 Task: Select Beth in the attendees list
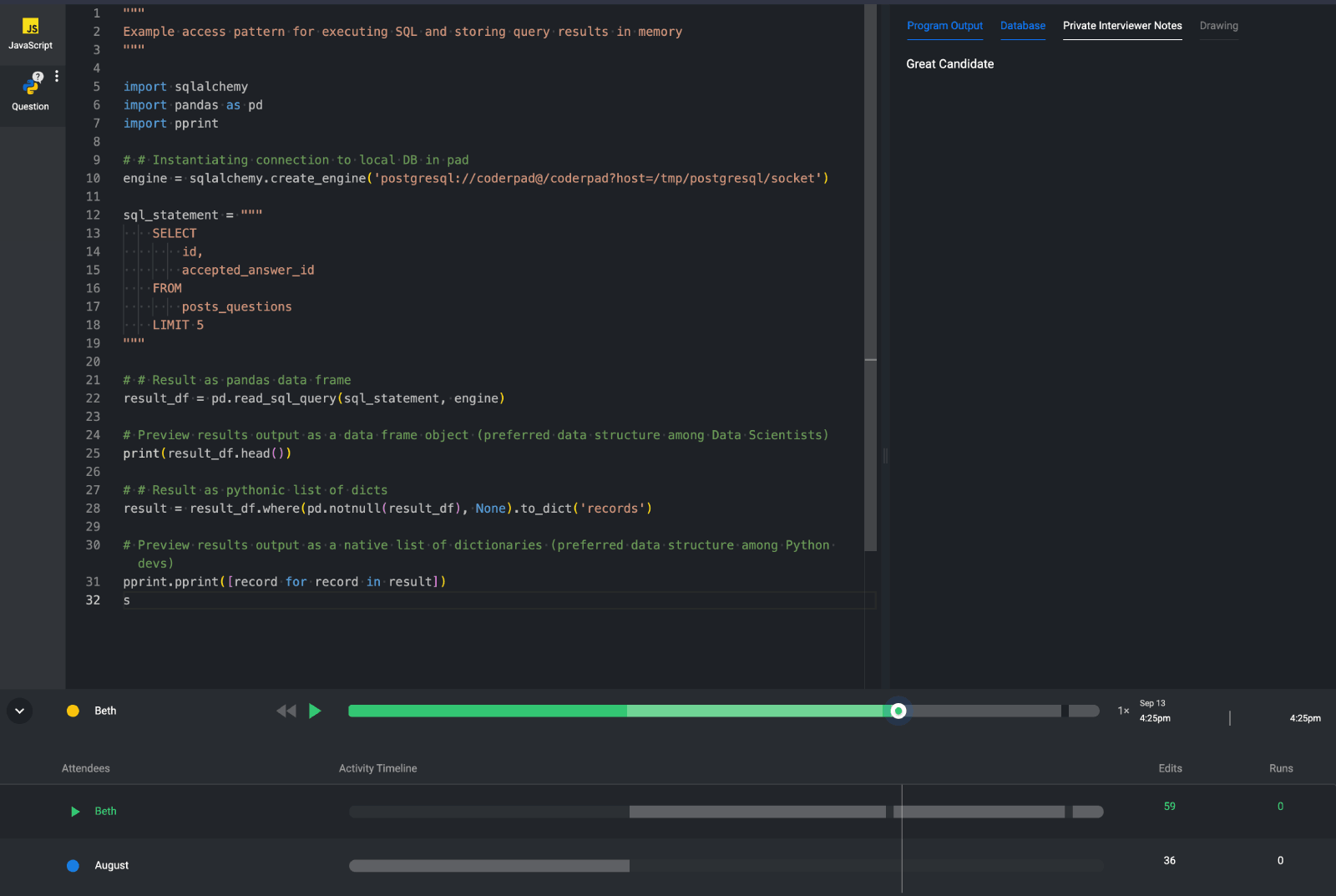click(x=106, y=812)
